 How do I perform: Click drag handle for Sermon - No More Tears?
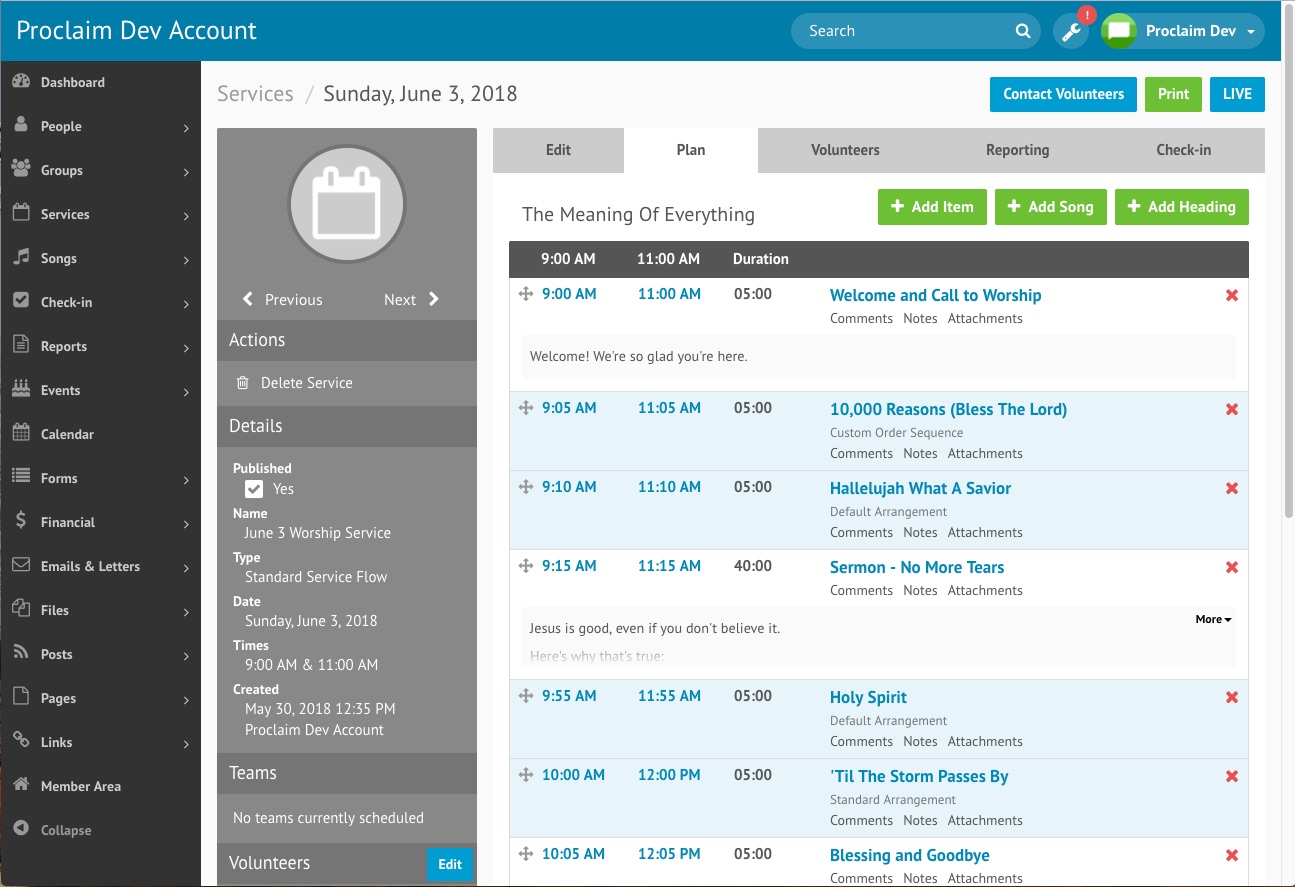[525, 566]
